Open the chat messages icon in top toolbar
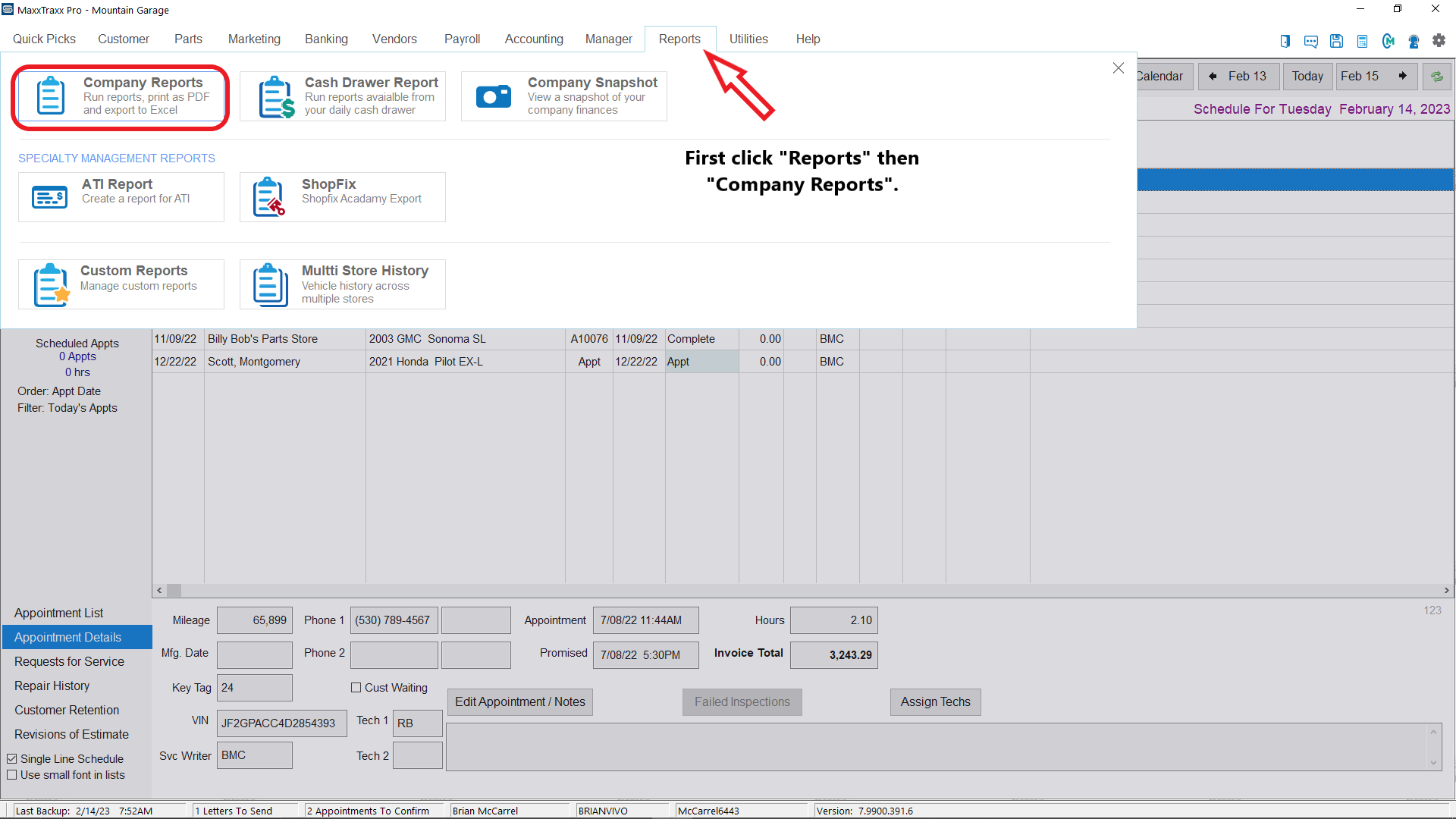Image resolution: width=1456 pixels, height=819 pixels. pyautogui.click(x=1311, y=41)
